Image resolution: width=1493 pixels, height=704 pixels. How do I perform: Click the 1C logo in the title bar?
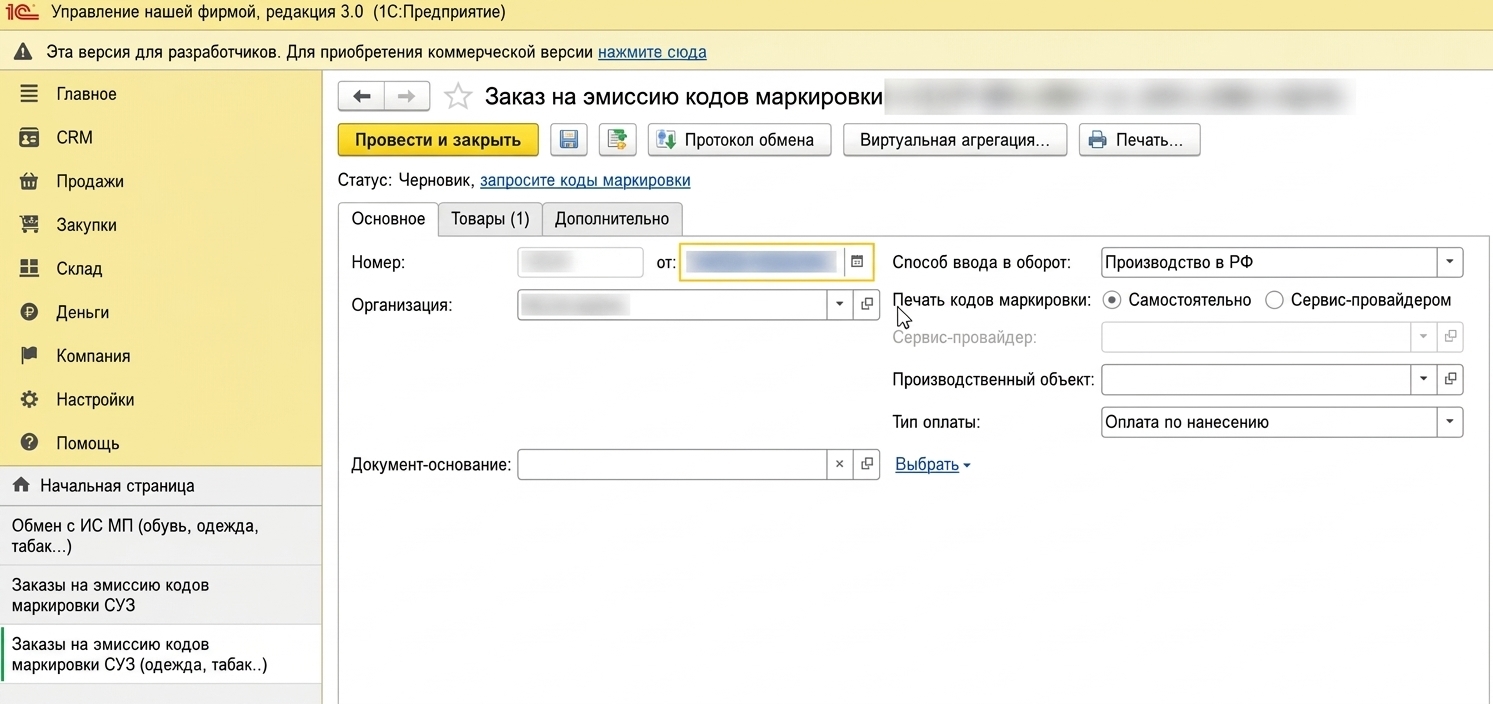(22, 13)
